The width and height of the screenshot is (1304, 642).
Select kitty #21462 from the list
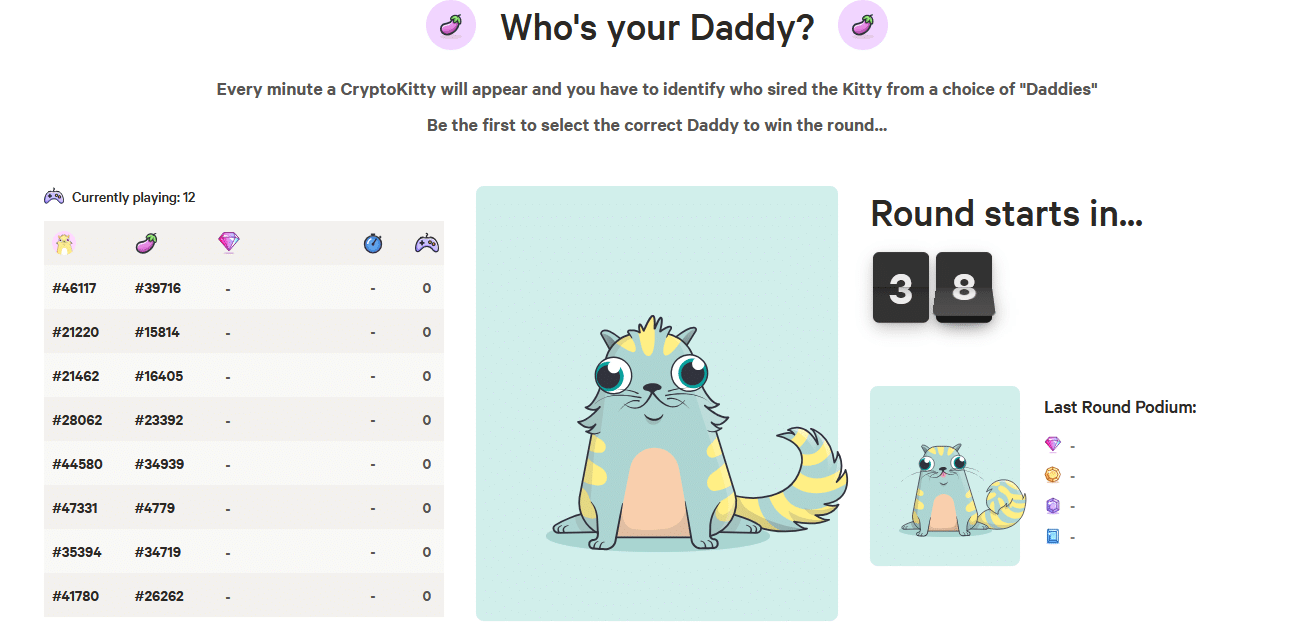point(75,376)
